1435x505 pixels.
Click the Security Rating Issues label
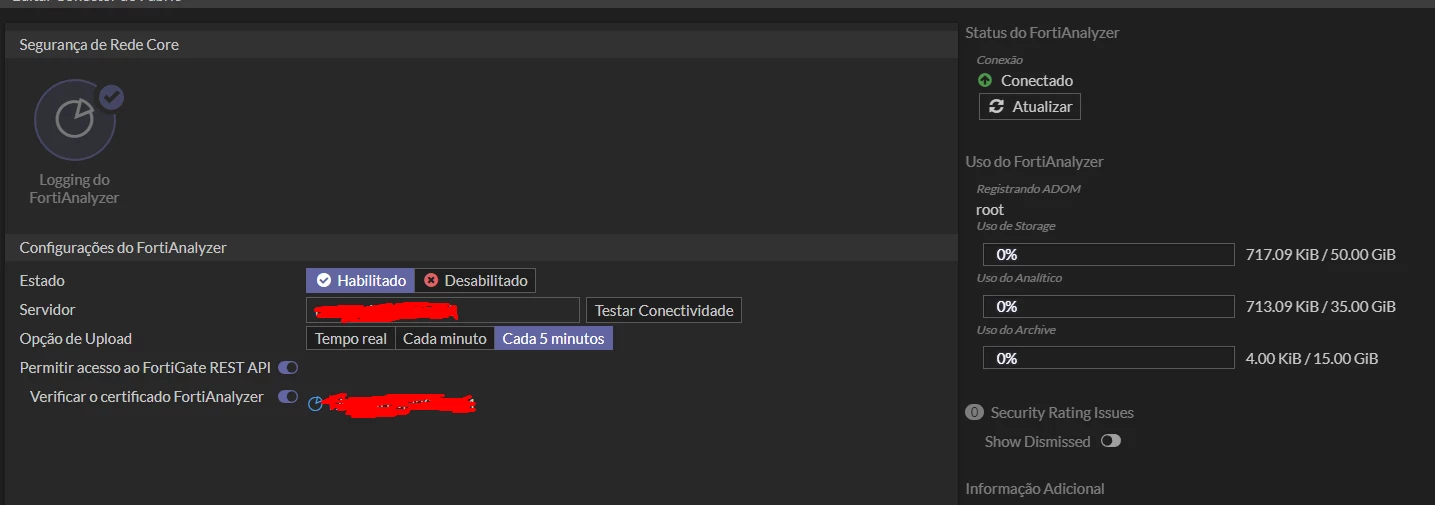coord(1062,413)
